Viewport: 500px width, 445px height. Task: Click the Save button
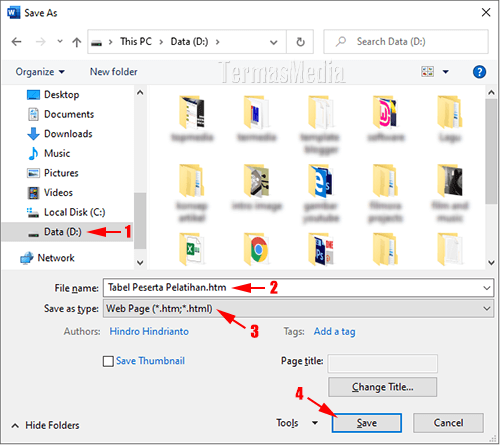pyautogui.click(x=367, y=423)
